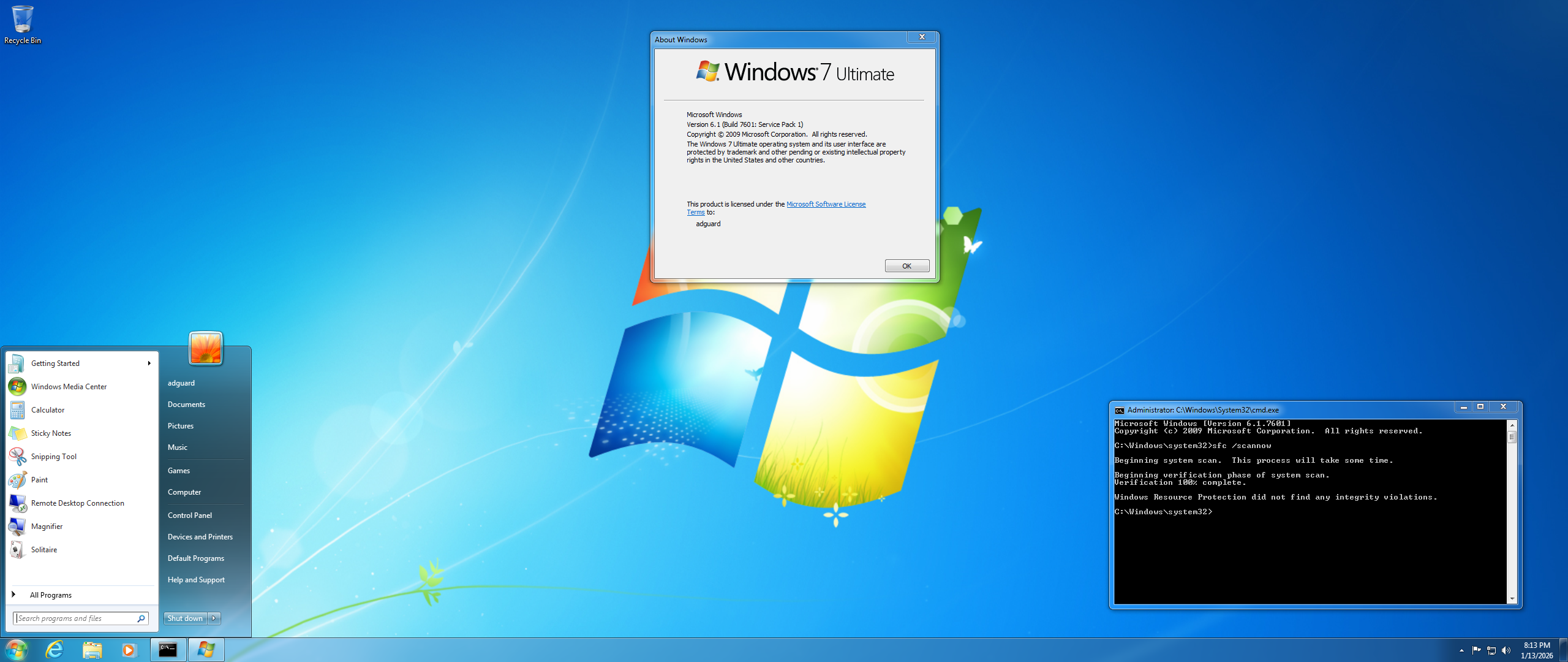The image size is (1568, 662).
Task: Open shut down options arrow
Action: [x=214, y=618]
